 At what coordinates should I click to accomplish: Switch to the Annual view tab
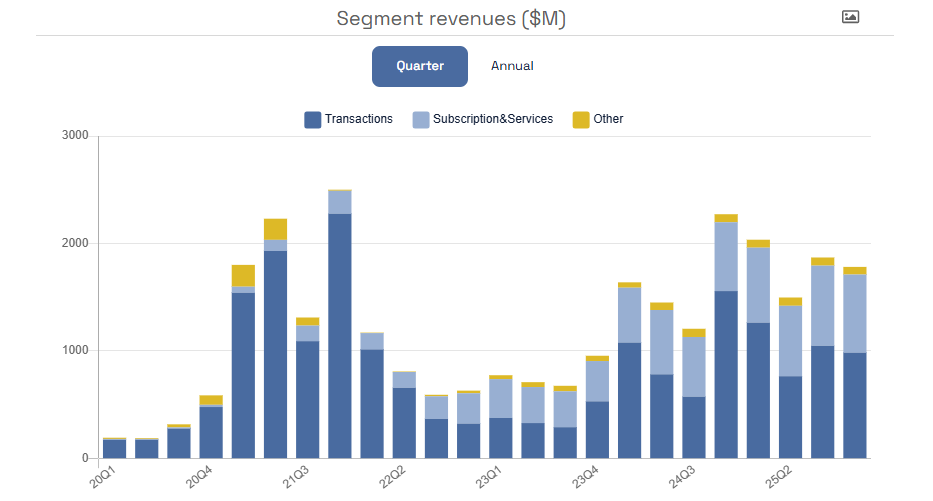(x=512, y=66)
